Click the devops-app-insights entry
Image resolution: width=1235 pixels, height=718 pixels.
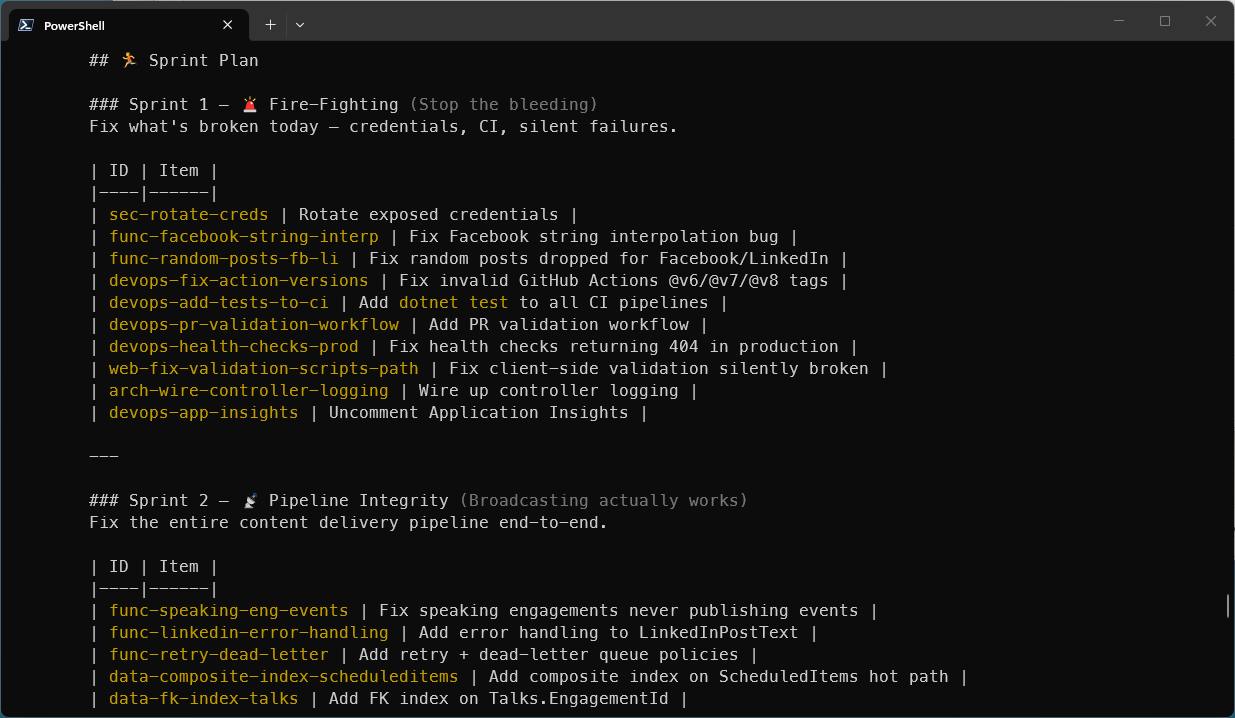(203, 412)
